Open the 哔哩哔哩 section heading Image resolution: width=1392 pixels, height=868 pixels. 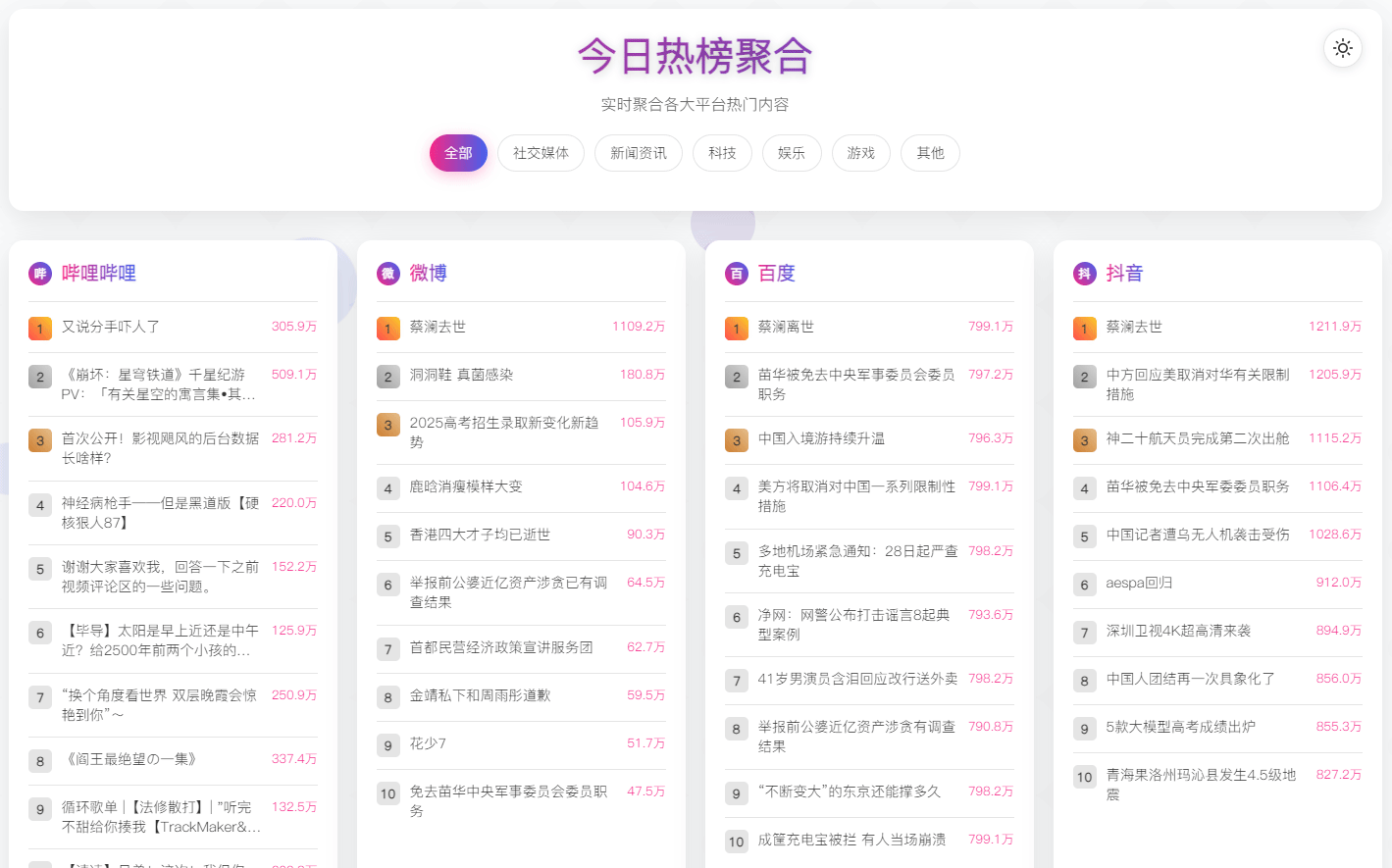coord(99,274)
